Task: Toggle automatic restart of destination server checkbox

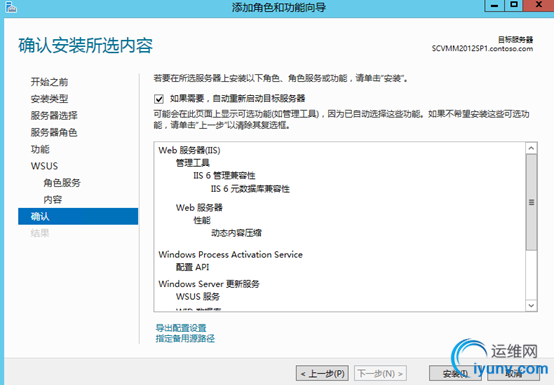Action: tap(159, 99)
